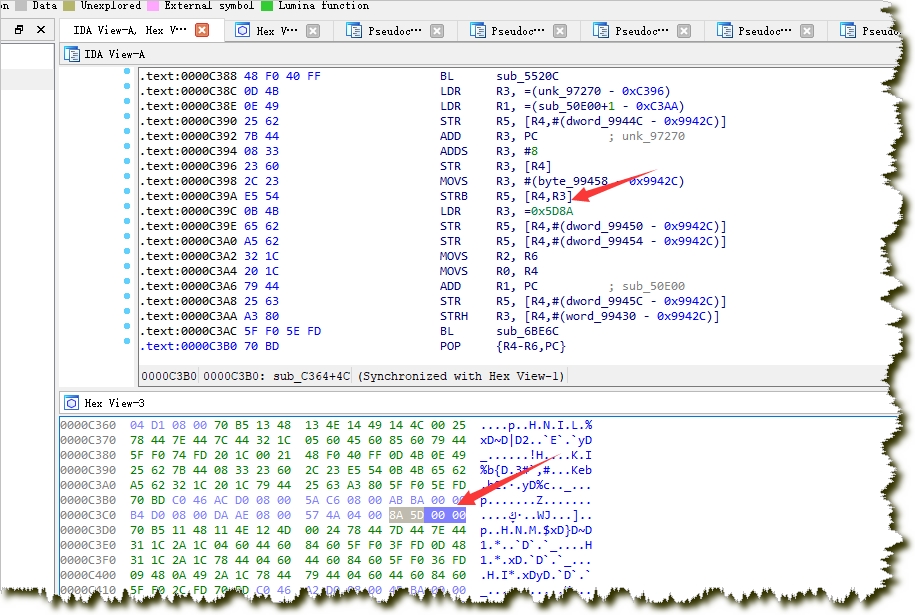The width and height of the screenshot is (915, 615).
Task: Toggle breakpoint dot at address 0000C3B0
Action: (x=127, y=341)
